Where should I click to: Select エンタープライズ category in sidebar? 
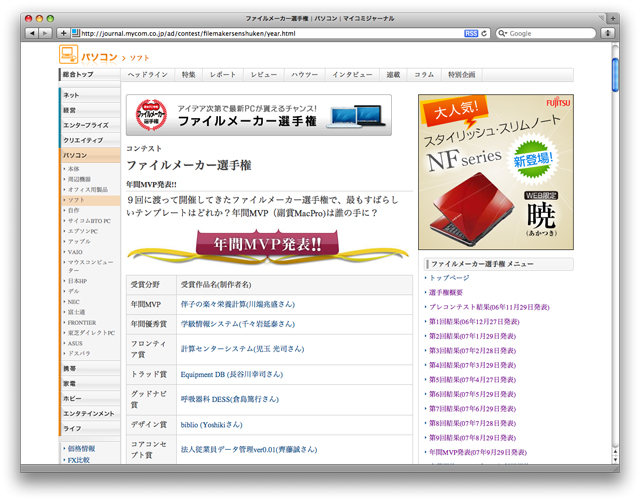pos(90,125)
